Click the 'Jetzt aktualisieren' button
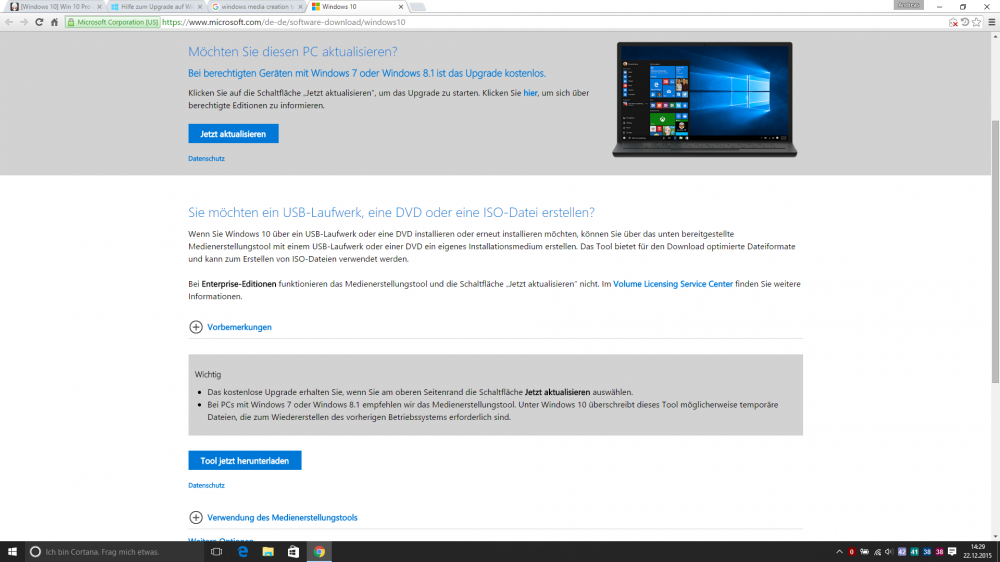The height and width of the screenshot is (562, 1000). [233, 133]
